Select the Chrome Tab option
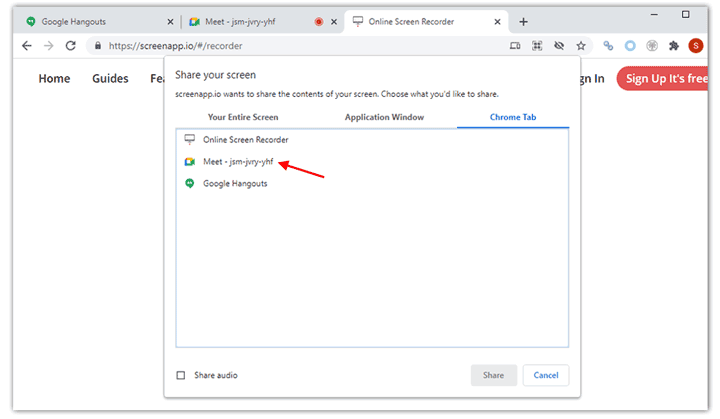 [513, 117]
